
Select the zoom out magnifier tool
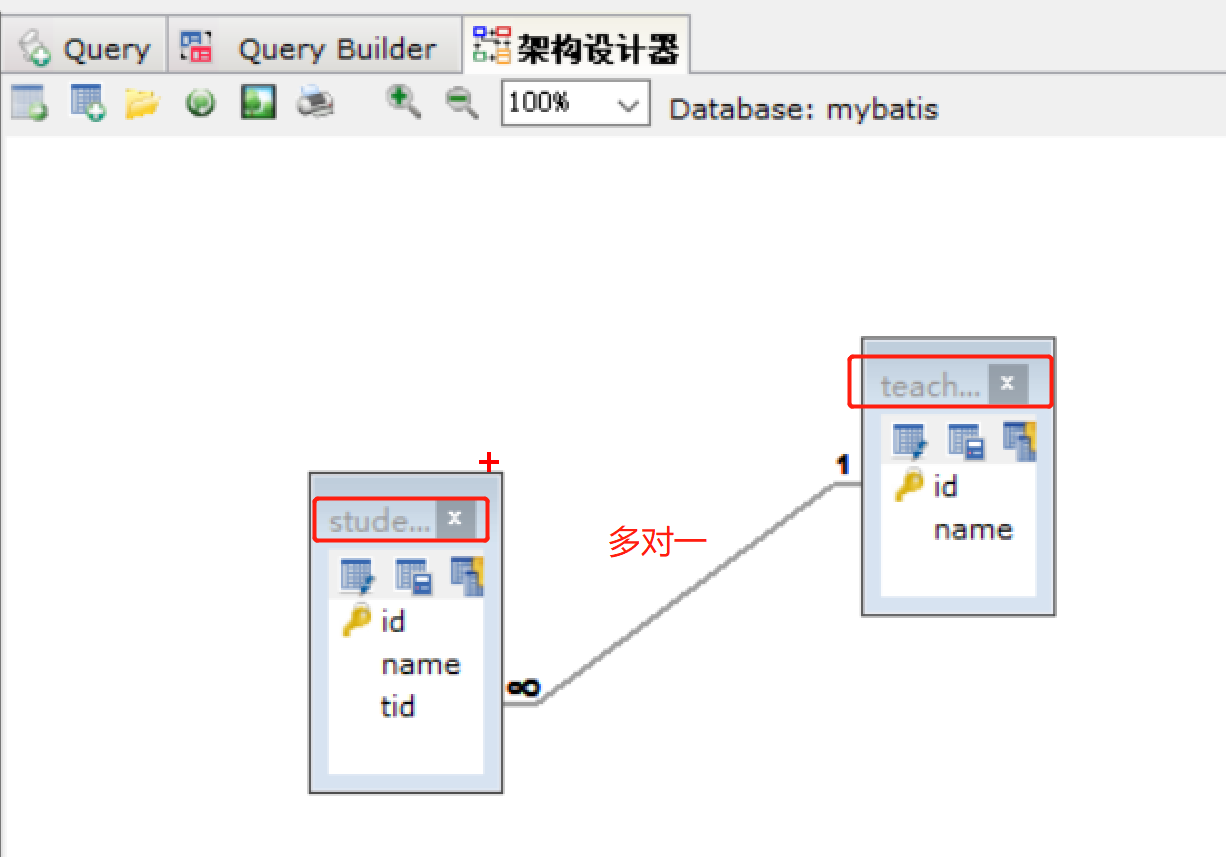(x=461, y=103)
